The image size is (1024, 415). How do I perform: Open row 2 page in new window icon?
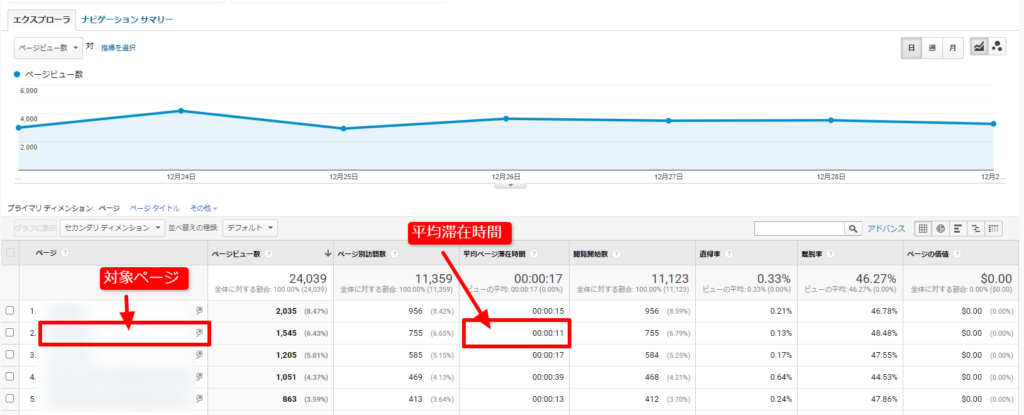coord(199,333)
